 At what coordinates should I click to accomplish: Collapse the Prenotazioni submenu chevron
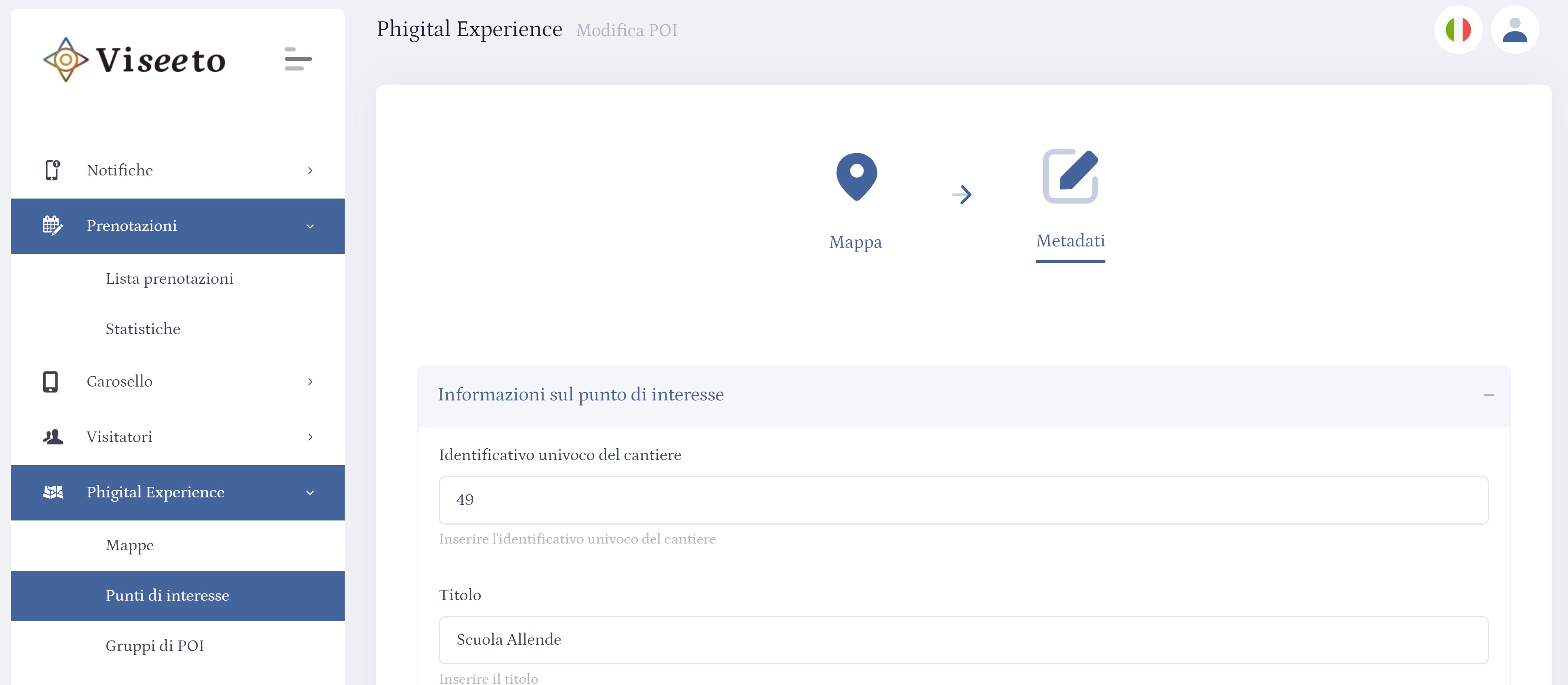(310, 226)
